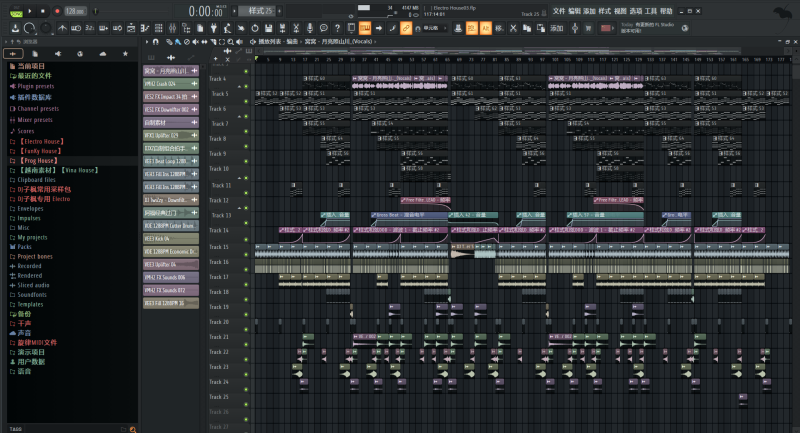800x433 pixels.
Task: Mute Track 8 with its green light
Action: pyautogui.click(x=246, y=146)
